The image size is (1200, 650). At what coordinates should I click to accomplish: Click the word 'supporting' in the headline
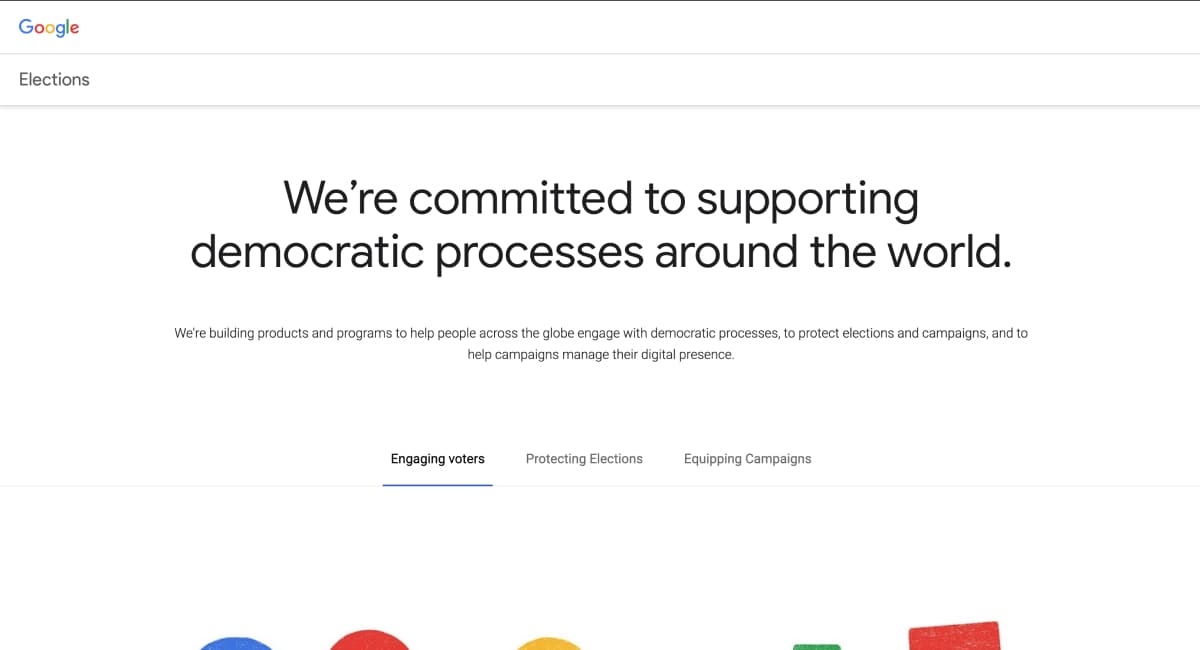pyautogui.click(x=807, y=201)
